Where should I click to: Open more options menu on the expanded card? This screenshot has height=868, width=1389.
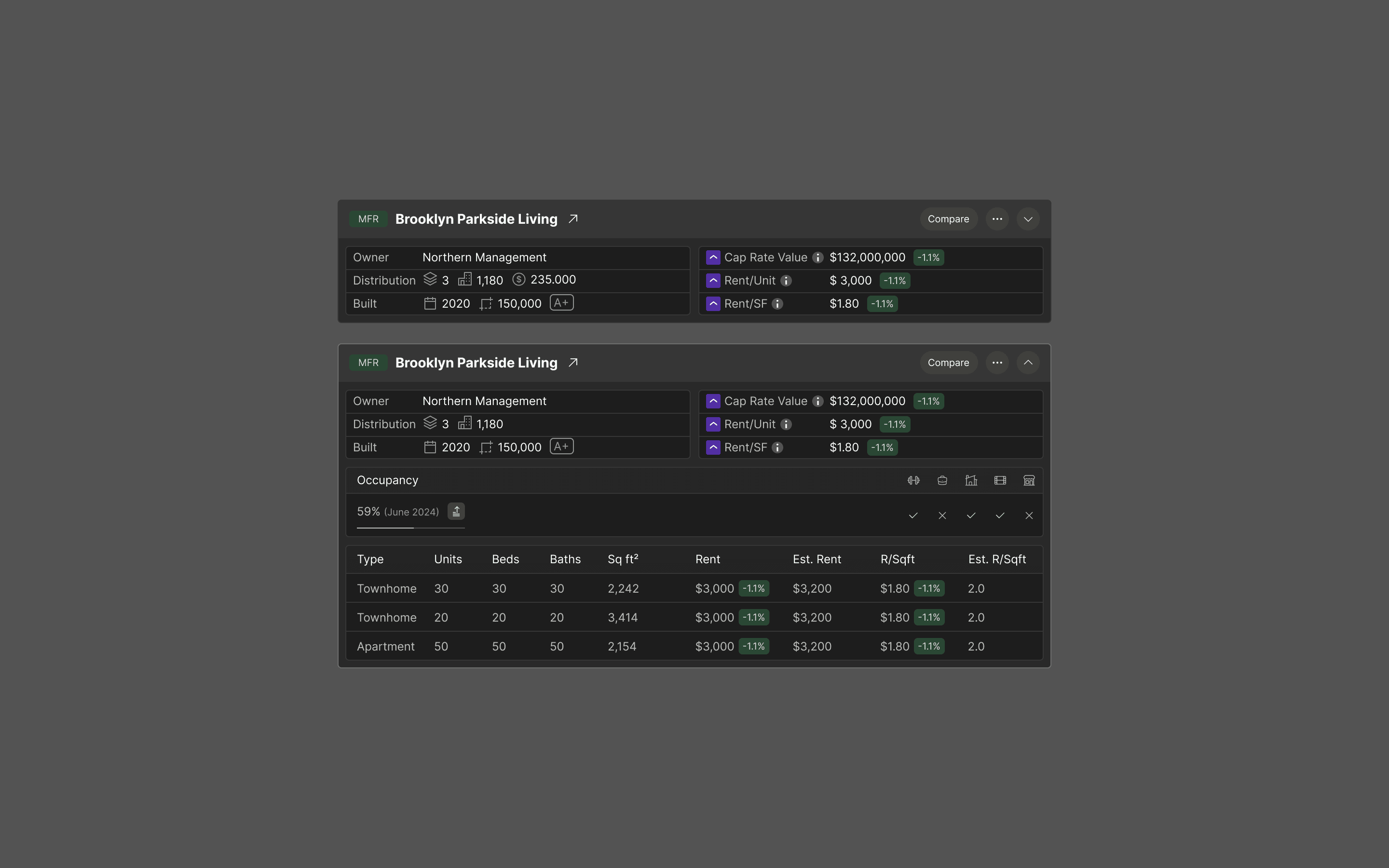click(997, 363)
